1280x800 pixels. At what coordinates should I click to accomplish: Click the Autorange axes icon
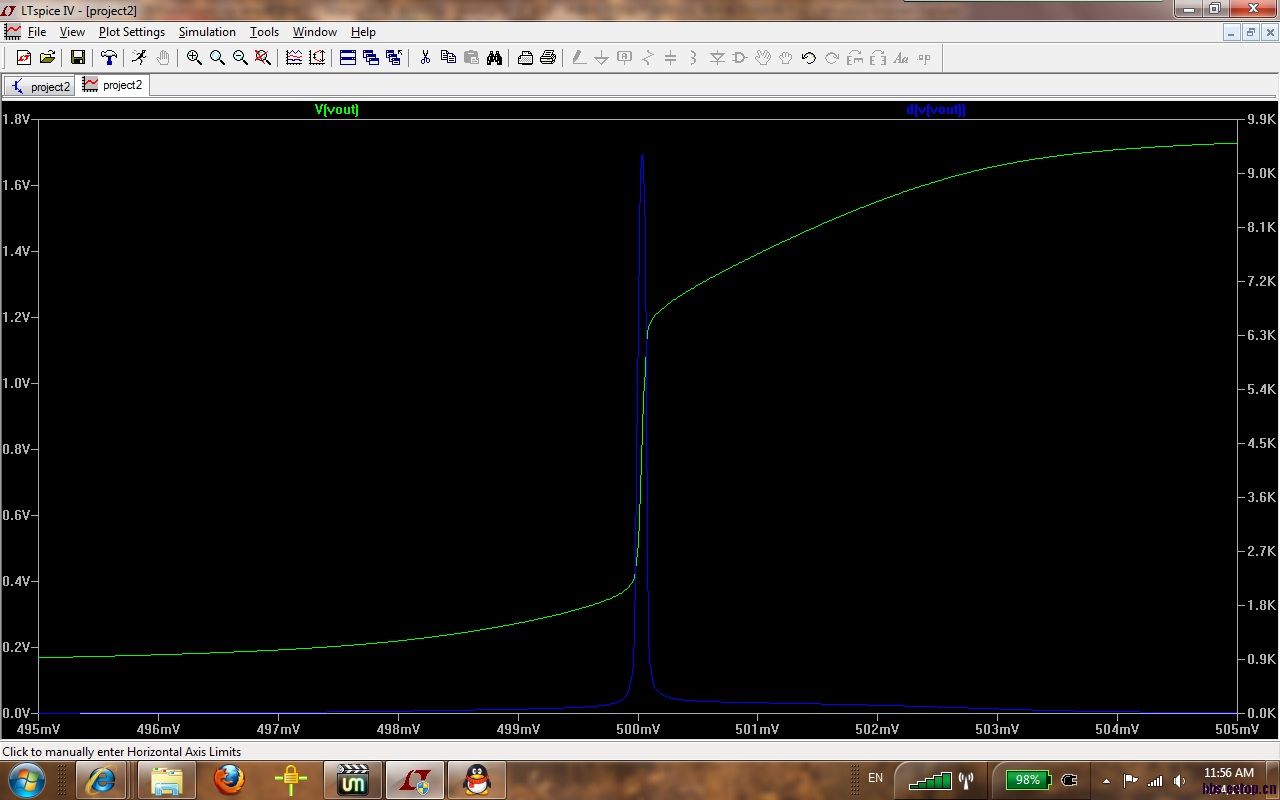point(317,58)
